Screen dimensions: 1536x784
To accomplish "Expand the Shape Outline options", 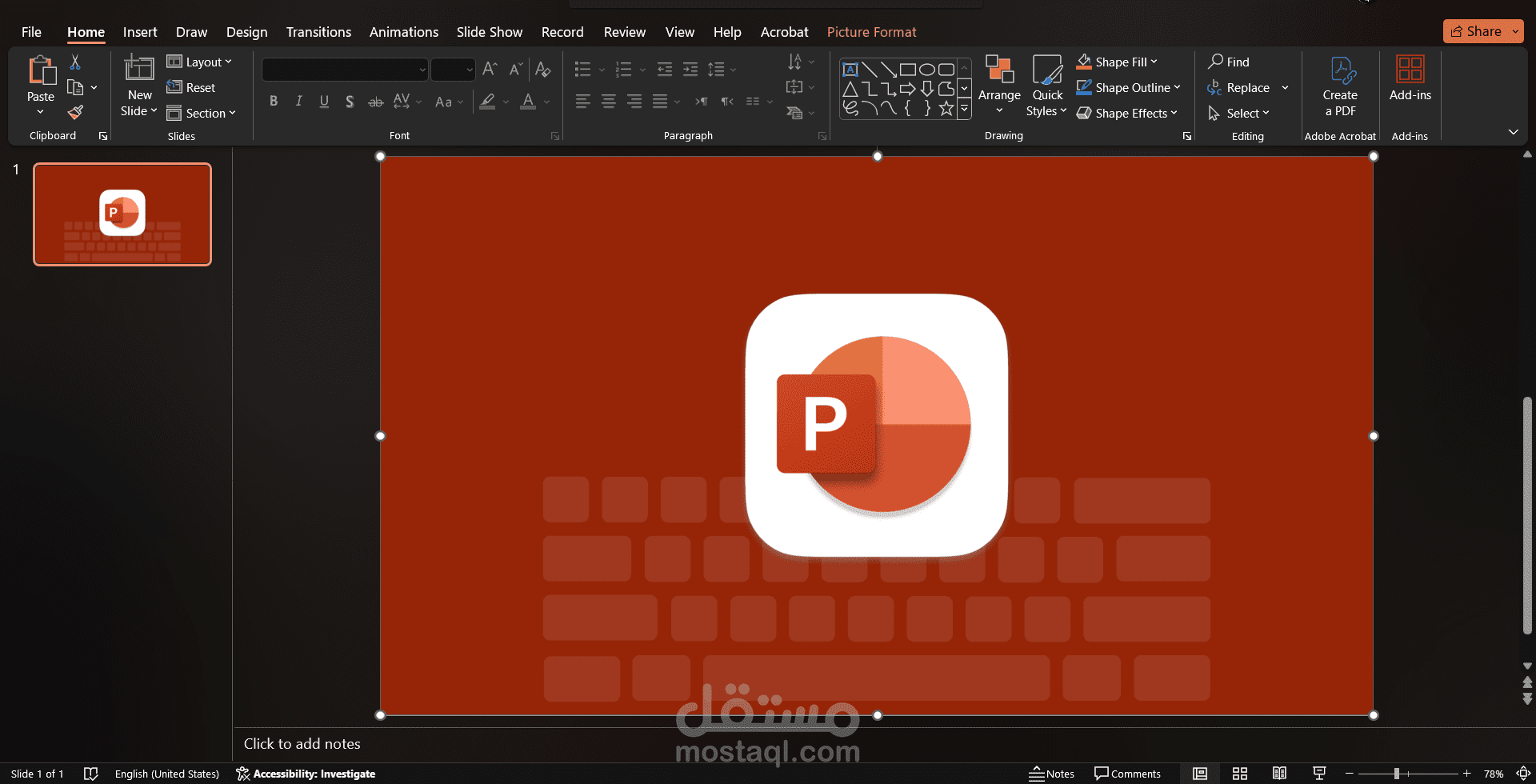I will [x=1176, y=87].
